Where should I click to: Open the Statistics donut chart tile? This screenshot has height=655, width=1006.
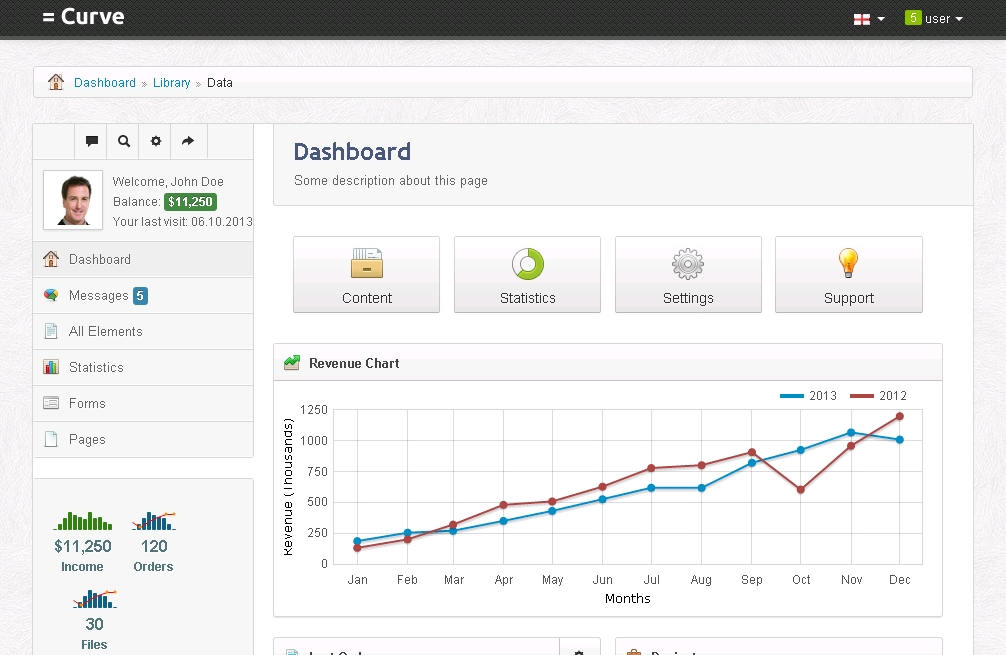(x=527, y=275)
